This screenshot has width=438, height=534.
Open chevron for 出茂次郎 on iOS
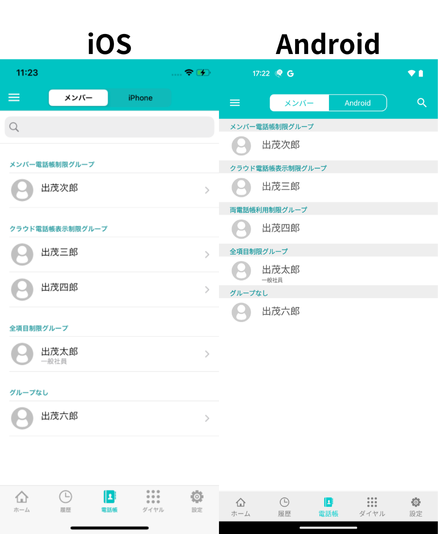[x=207, y=190]
